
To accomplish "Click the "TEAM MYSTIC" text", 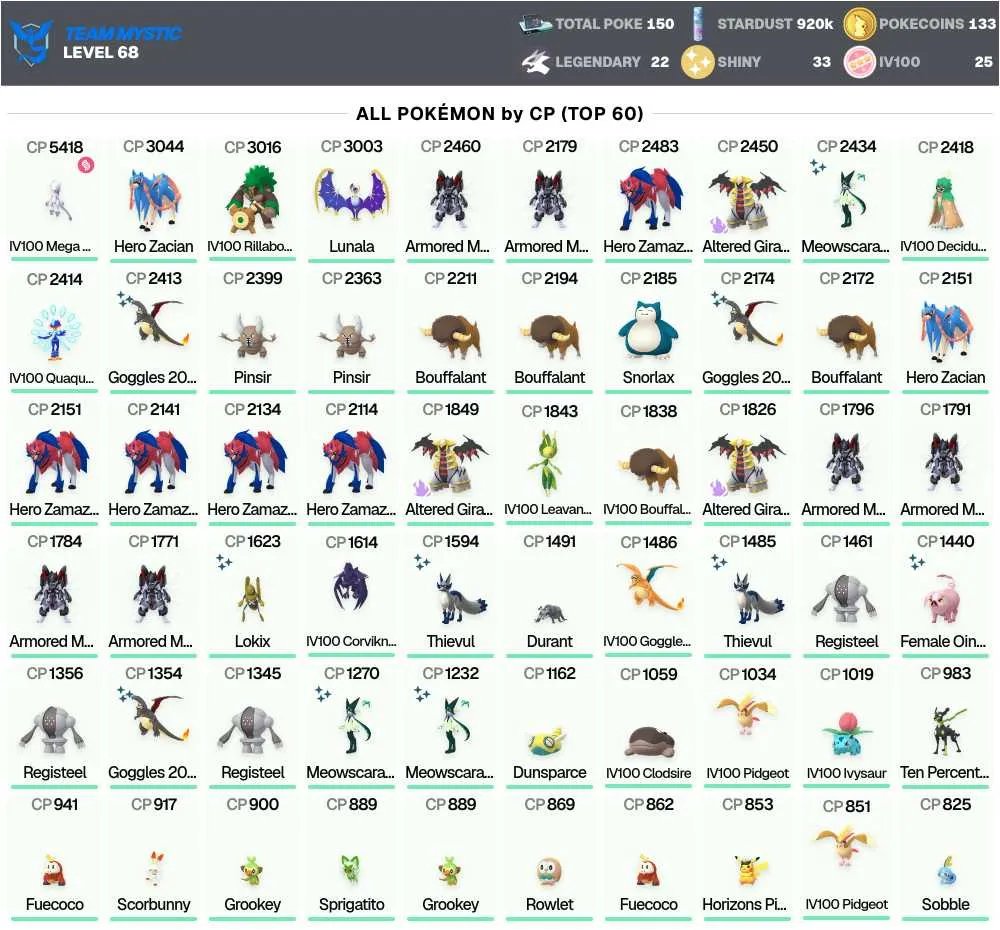I will coord(123,33).
